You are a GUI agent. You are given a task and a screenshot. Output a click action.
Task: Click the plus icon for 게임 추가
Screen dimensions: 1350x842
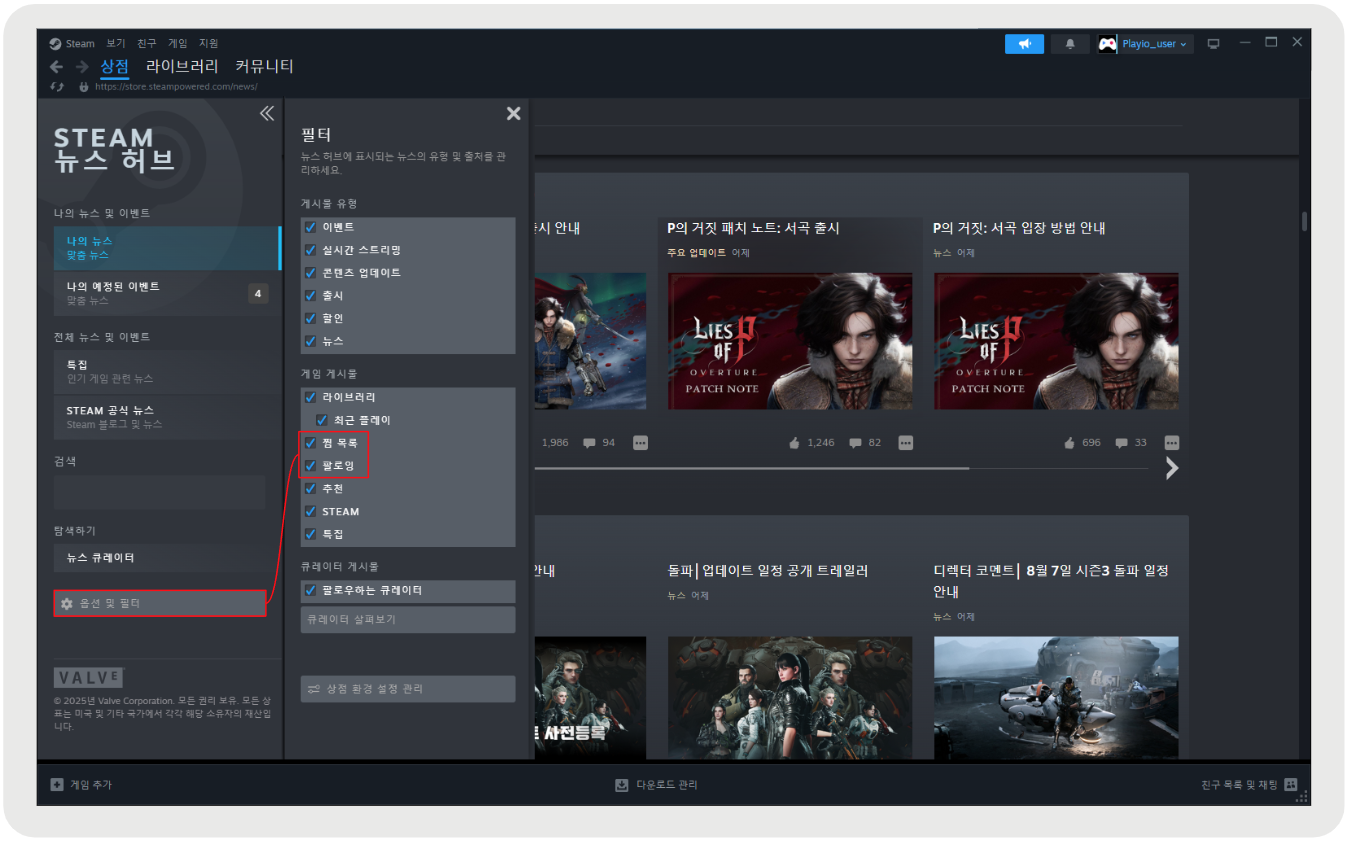57,785
